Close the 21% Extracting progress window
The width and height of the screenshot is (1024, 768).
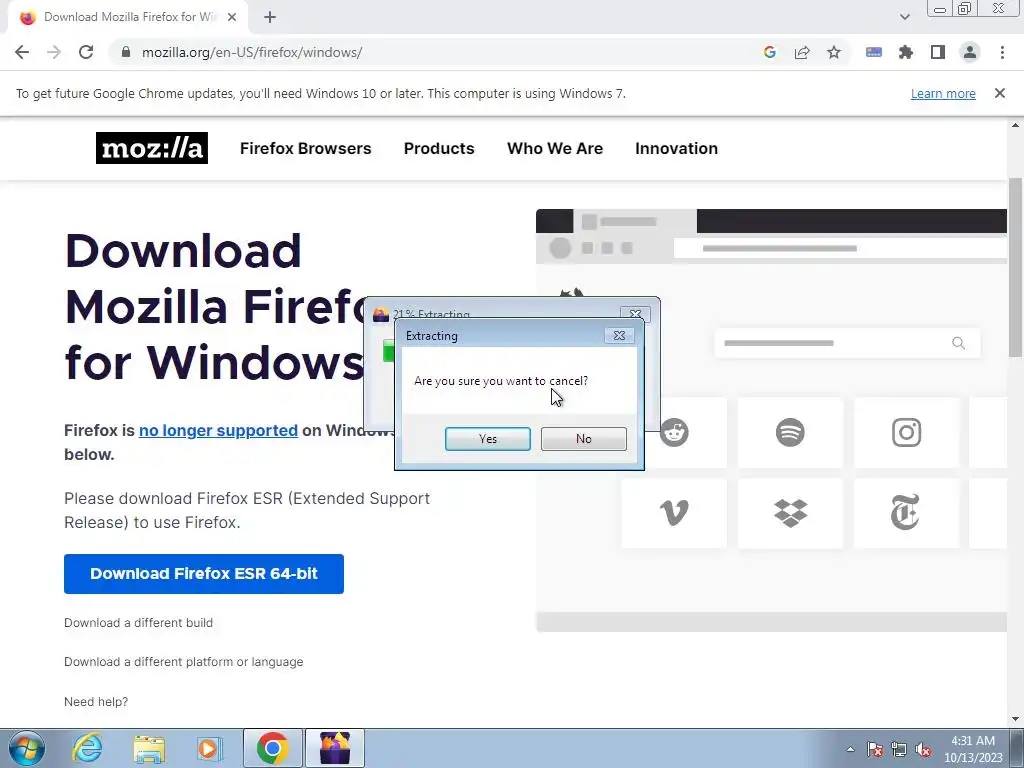coord(635,313)
